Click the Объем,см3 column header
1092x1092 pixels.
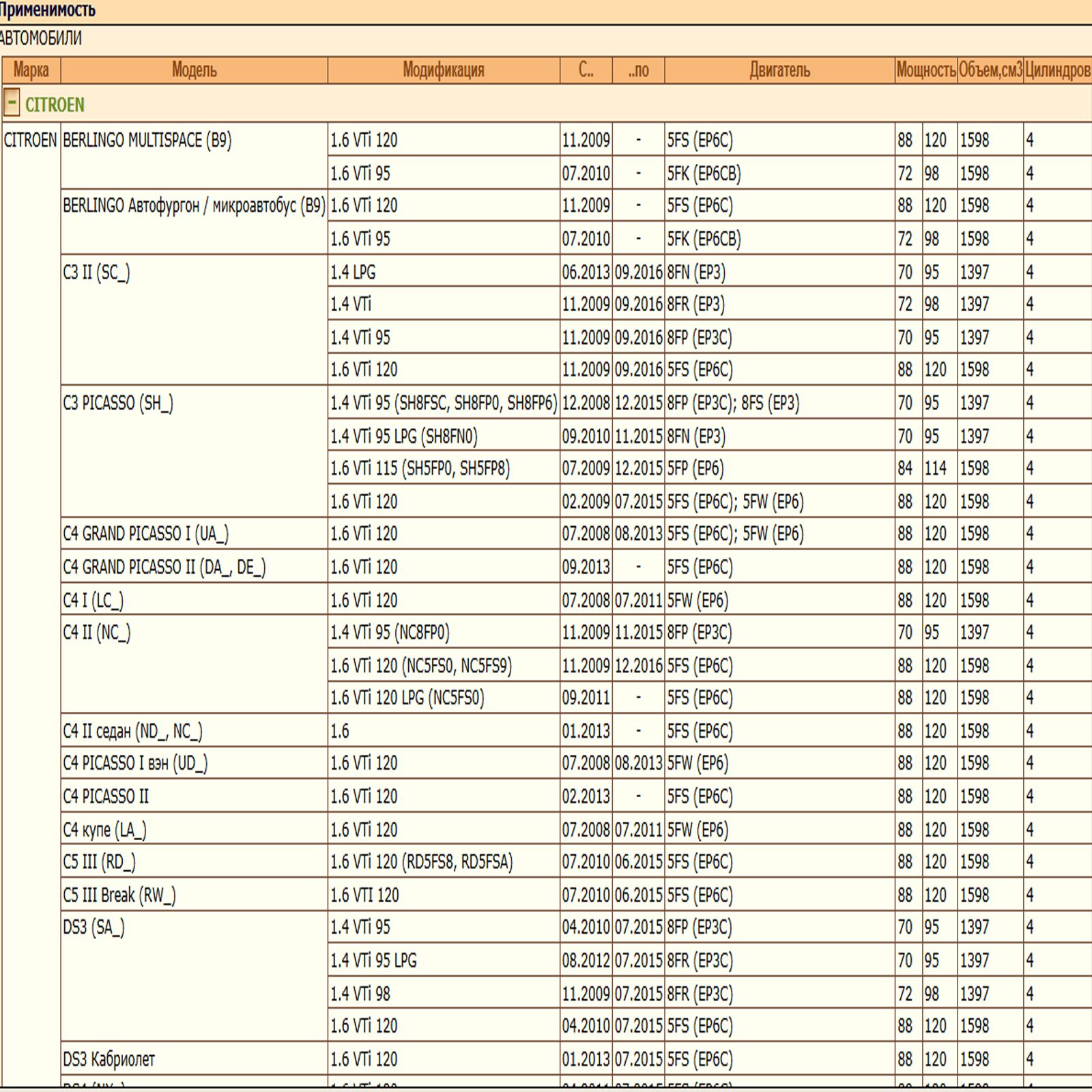990,70
